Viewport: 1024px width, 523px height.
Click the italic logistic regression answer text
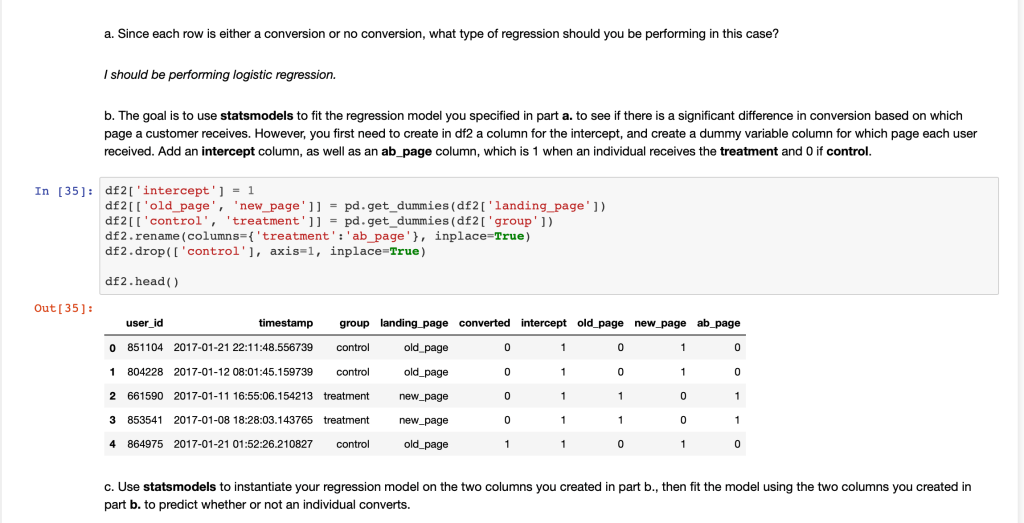[220, 75]
